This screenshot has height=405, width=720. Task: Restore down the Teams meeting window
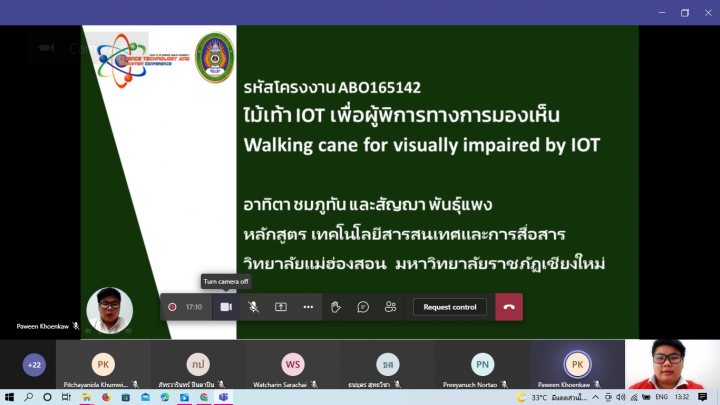(x=685, y=12)
